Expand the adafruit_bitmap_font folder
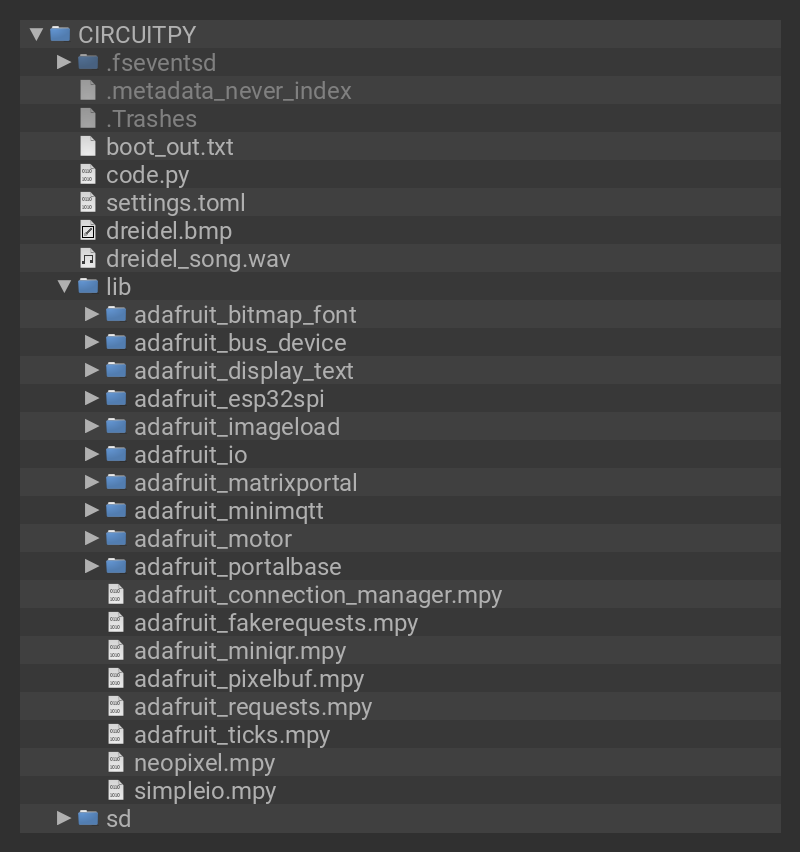The width and height of the screenshot is (800, 852). pos(93,315)
